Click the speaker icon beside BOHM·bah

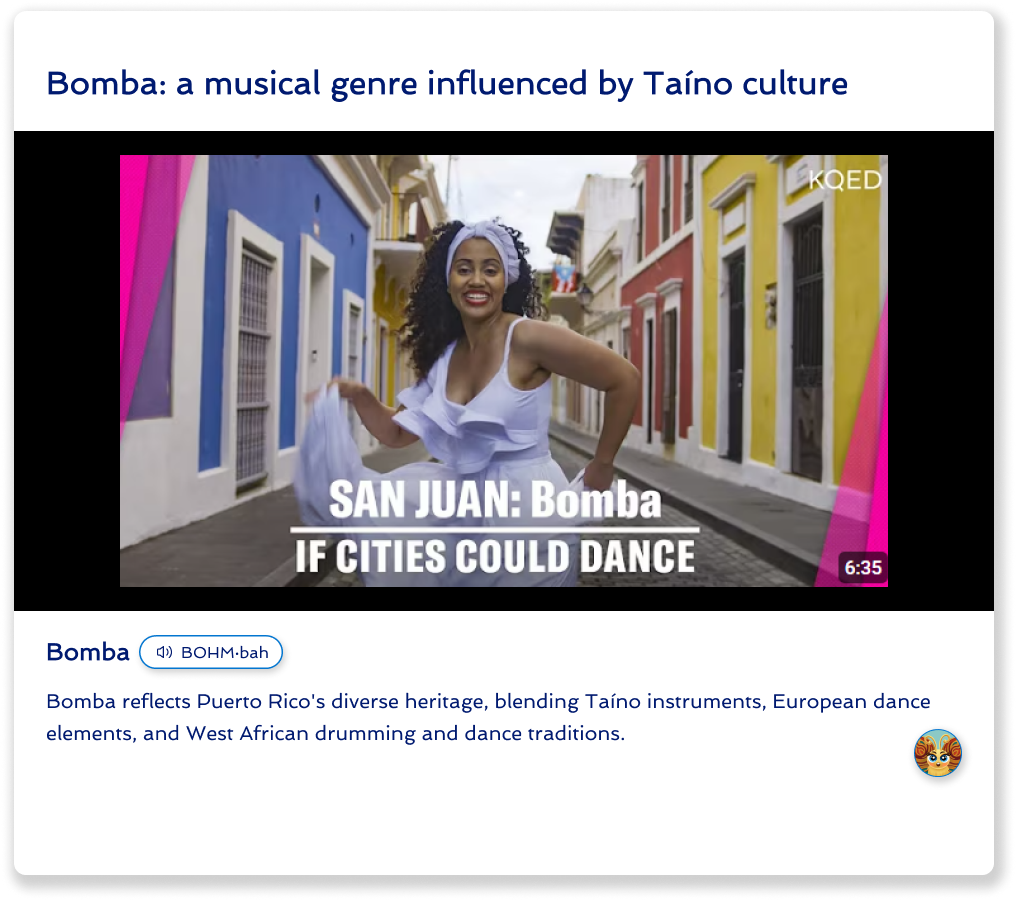[164, 652]
